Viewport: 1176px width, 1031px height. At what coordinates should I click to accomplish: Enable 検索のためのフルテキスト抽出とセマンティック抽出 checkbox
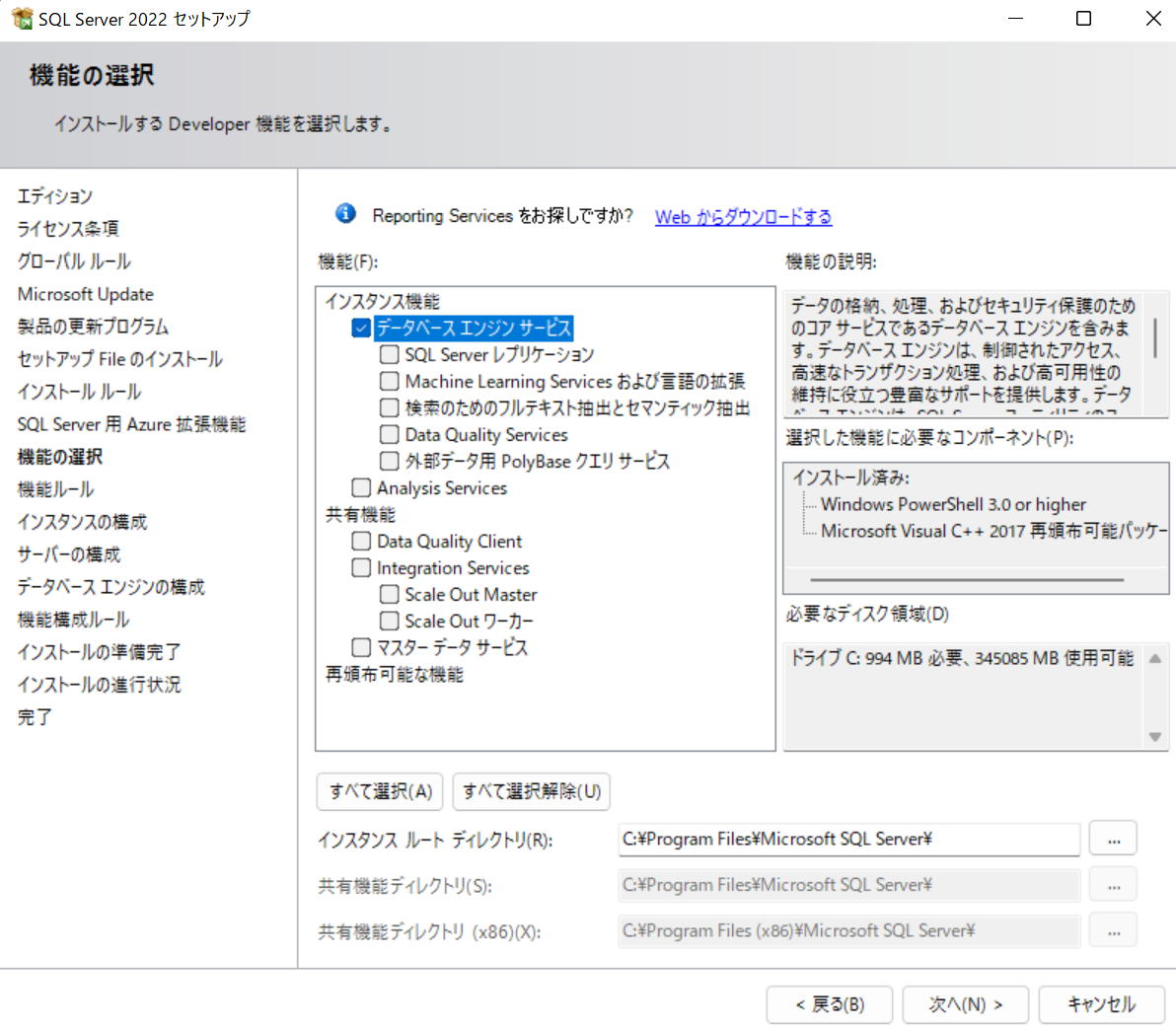coord(390,407)
